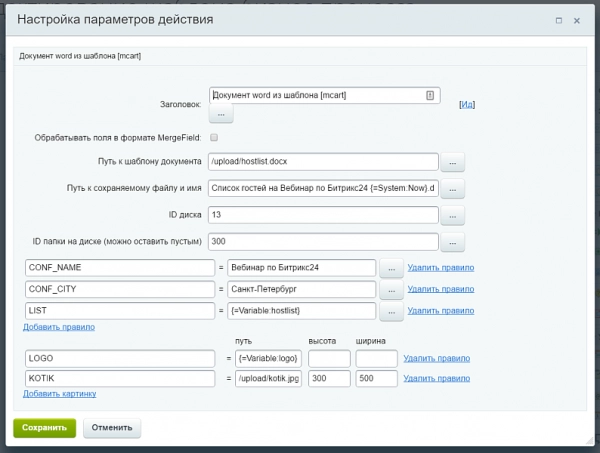Open picker for LIST value
The height and width of the screenshot is (453, 600).
point(391,311)
